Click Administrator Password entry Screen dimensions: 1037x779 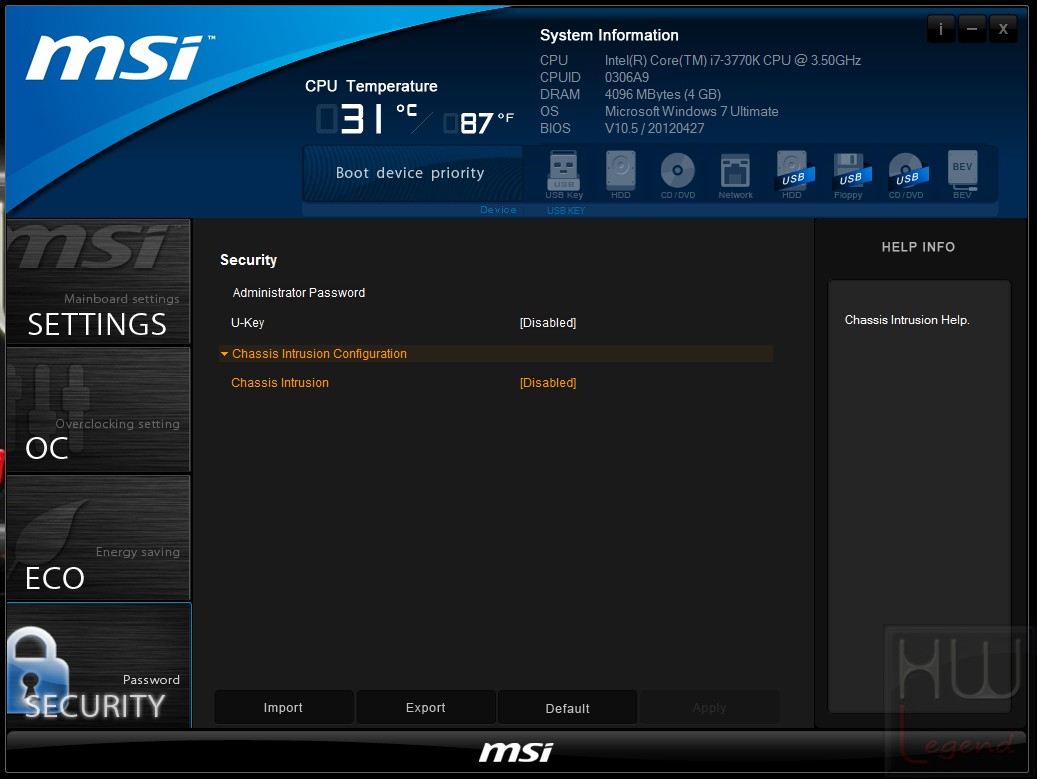pyautogui.click(x=298, y=293)
